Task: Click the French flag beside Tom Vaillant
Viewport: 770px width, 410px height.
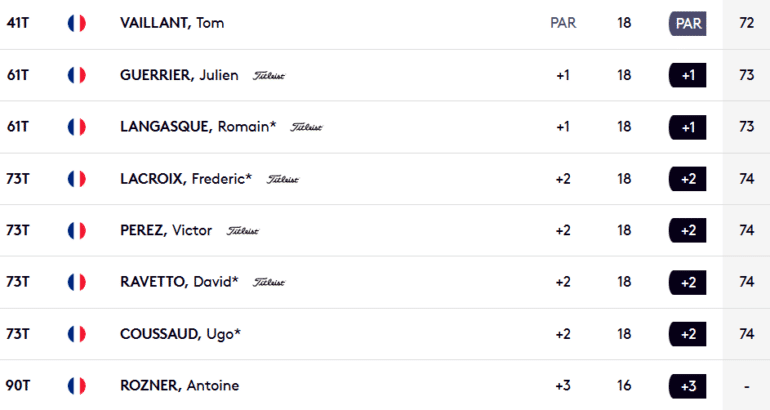Action: tap(77, 23)
